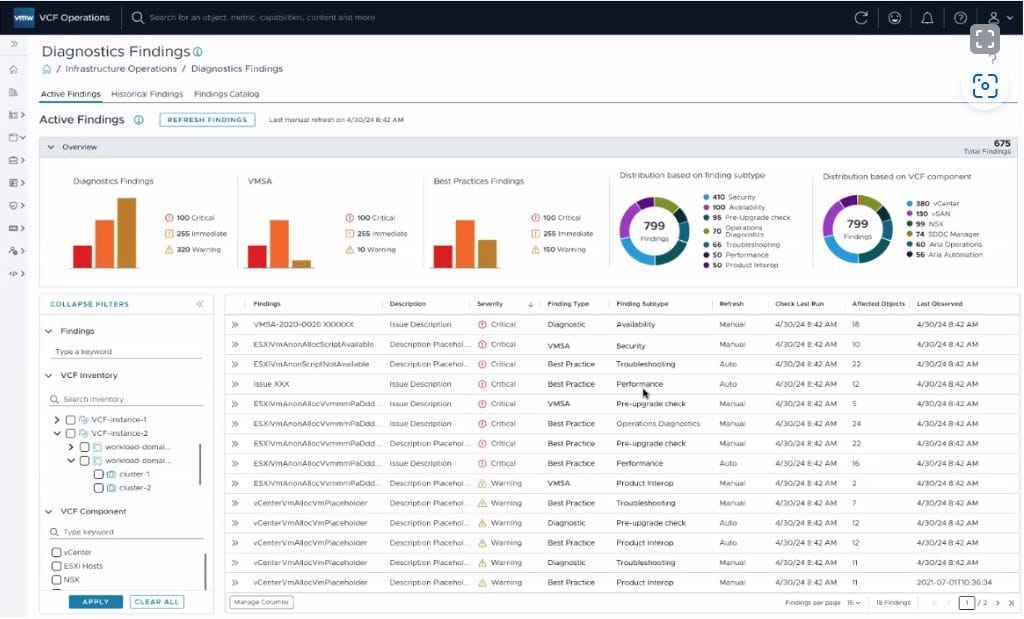Click the Apply filters button

point(96,602)
